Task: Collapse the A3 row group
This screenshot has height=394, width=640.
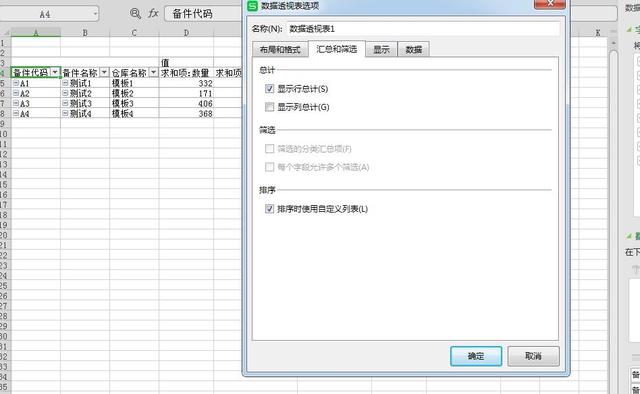Action: [x=16, y=103]
